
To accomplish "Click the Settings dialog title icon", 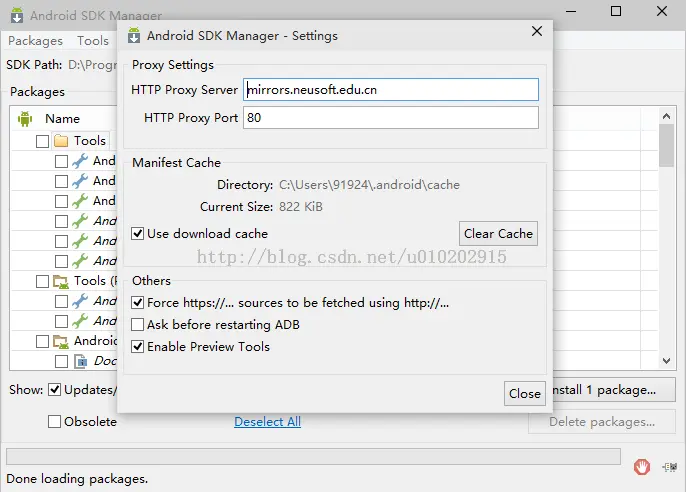I will click(x=134, y=35).
